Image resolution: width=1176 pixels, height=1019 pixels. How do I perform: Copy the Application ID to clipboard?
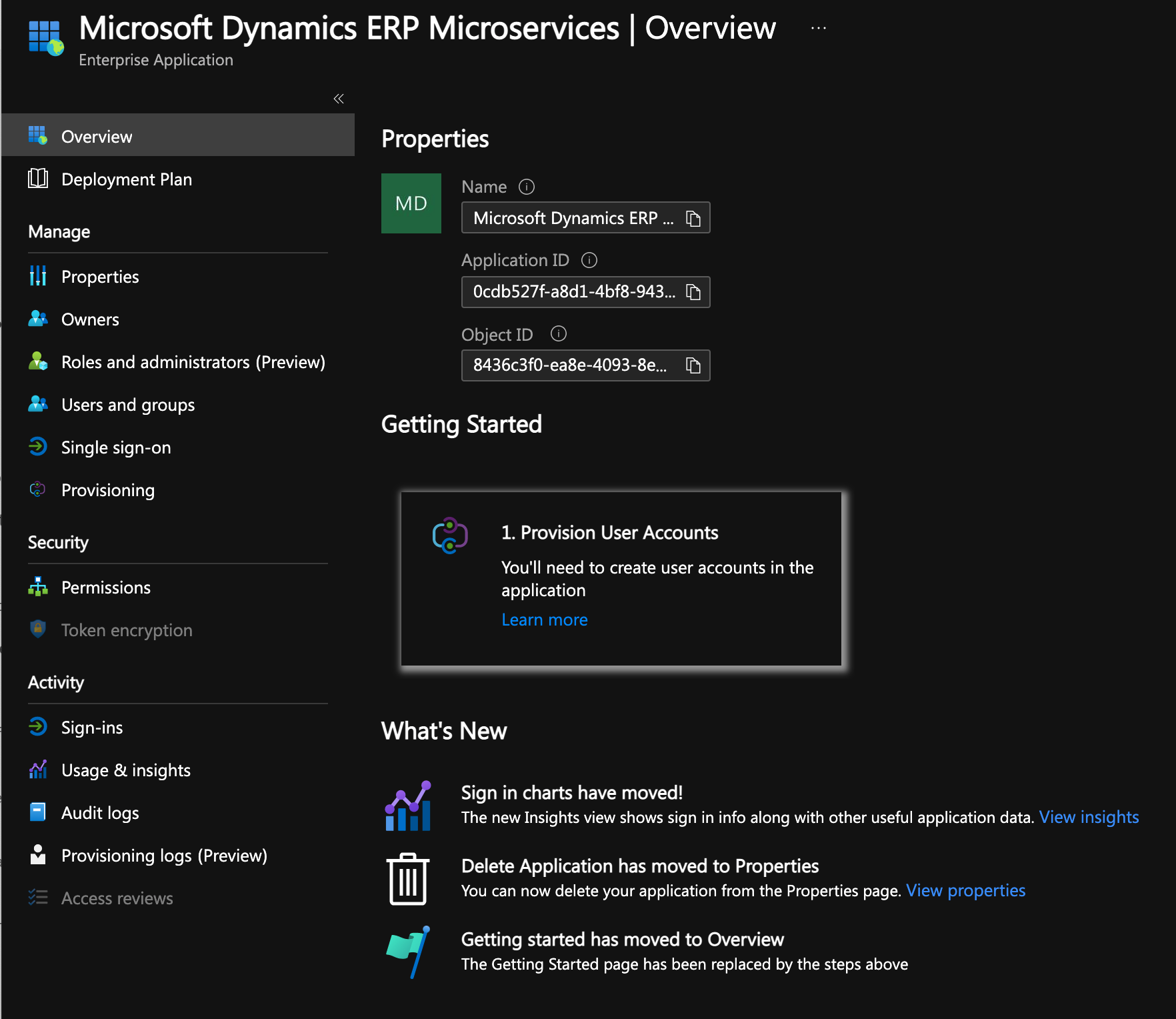693,292
